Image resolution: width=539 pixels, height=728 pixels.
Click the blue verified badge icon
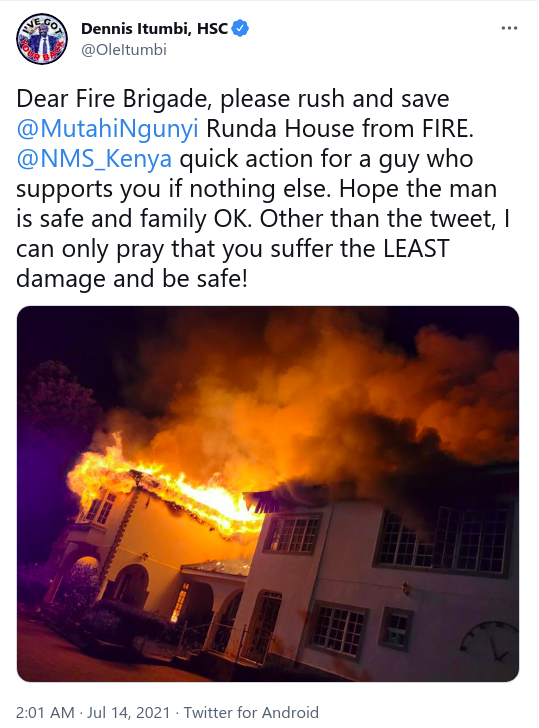coord(240,28)
